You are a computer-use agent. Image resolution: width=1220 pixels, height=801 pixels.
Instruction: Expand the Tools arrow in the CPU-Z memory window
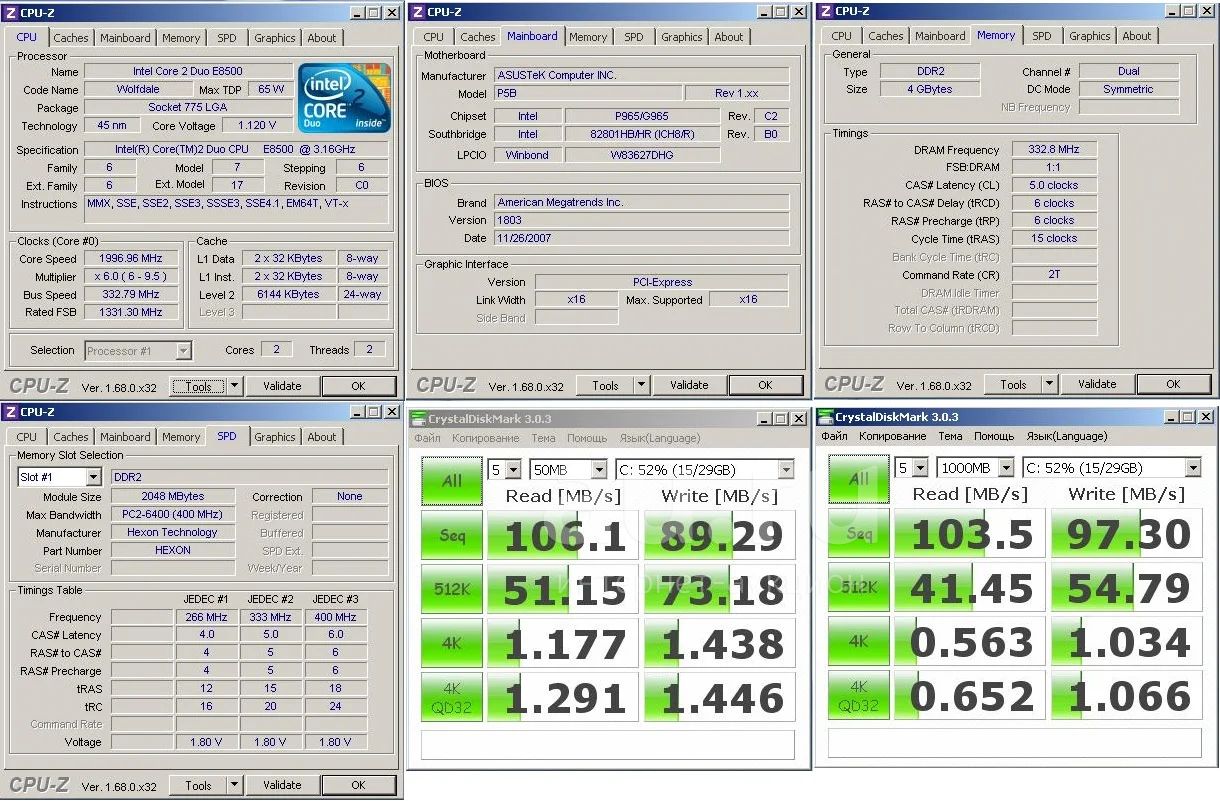(x=1050, y=384)
